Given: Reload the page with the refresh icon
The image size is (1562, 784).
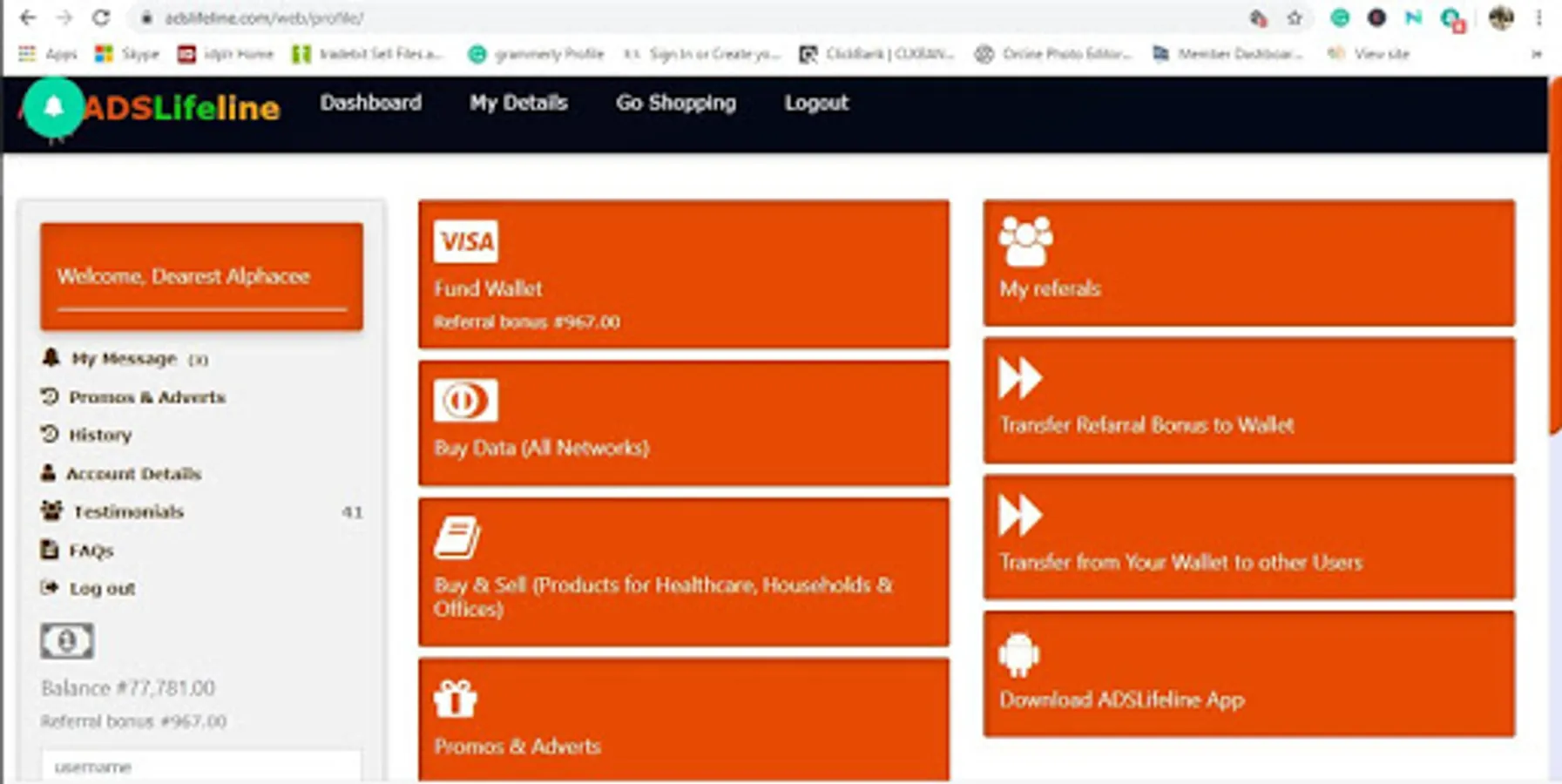Looking at the screenshot, I should (101, 17).
